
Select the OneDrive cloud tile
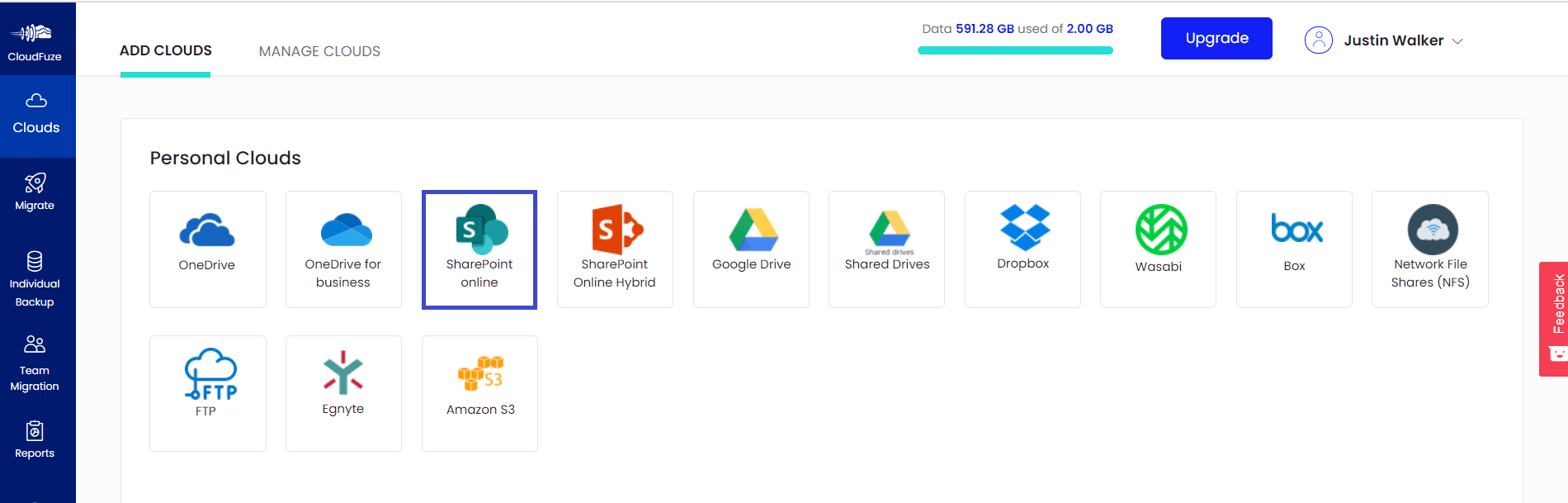click(x=208, y=249)
